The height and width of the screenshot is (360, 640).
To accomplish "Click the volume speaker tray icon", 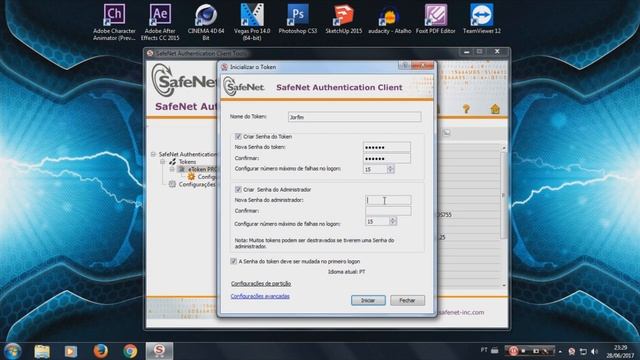I will tap(595, 351).
